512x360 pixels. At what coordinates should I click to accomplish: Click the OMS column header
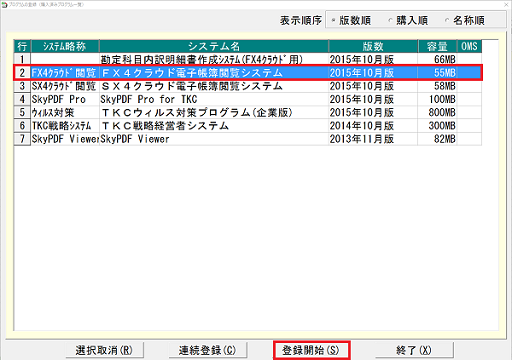pos(469,46)
